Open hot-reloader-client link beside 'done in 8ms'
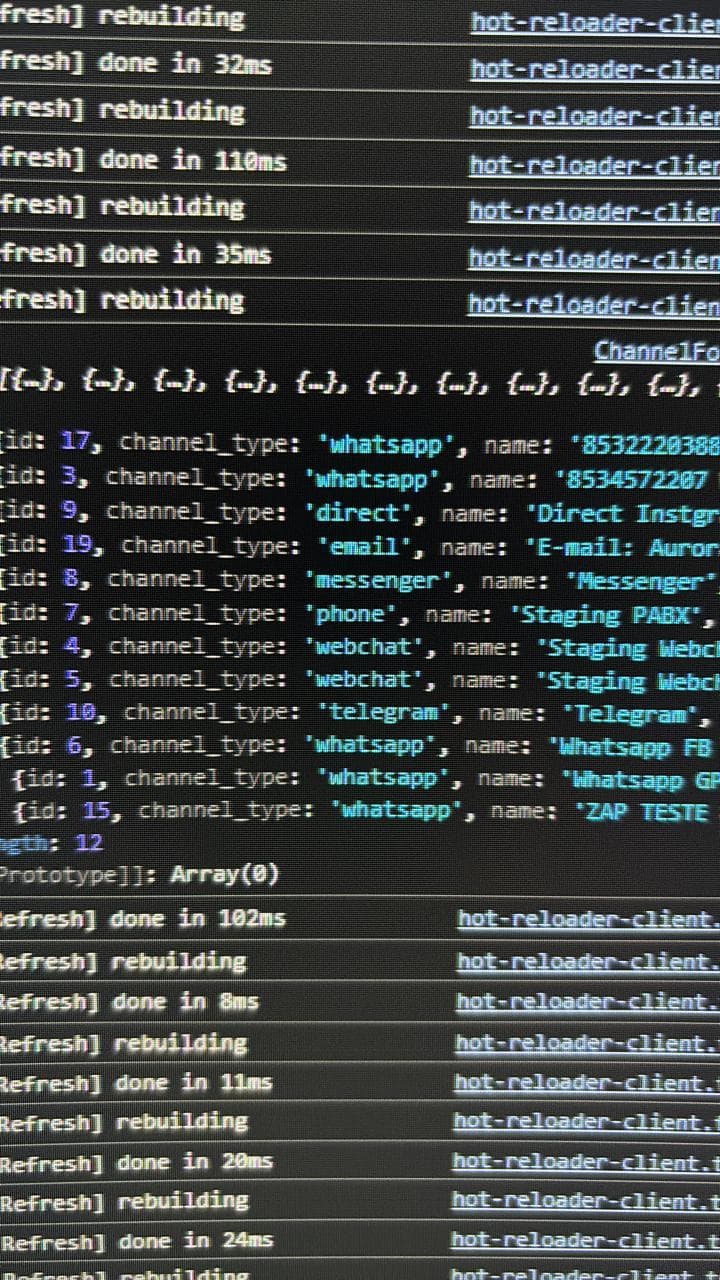This screenshot has width=720, height=1280. (588, 1002)
